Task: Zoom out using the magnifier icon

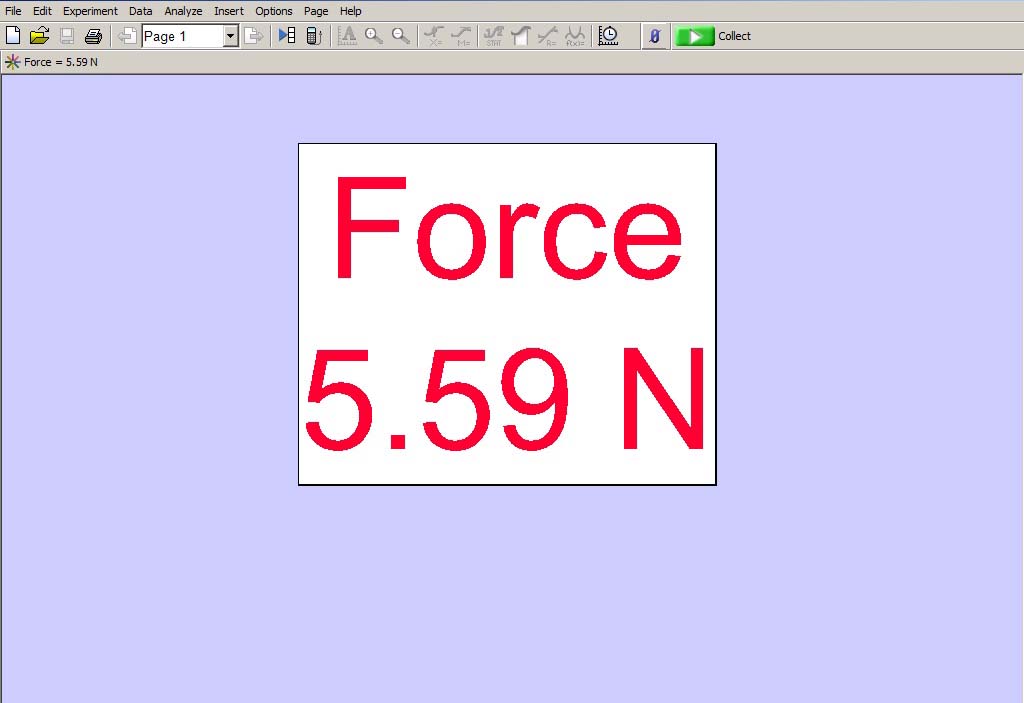Action: tap(399, 35)
